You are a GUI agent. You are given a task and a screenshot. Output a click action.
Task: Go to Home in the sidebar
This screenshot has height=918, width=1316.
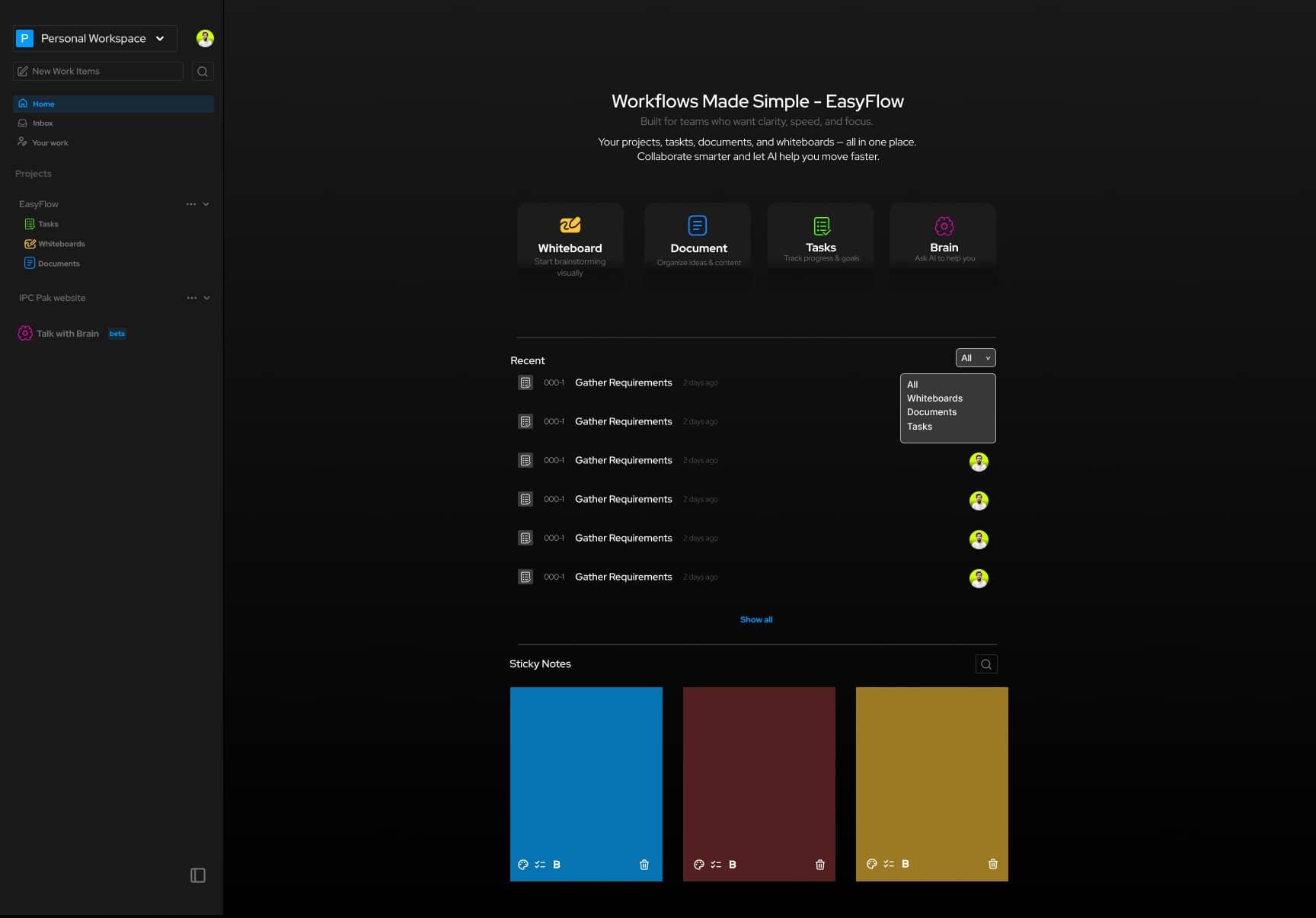(113, 104)
